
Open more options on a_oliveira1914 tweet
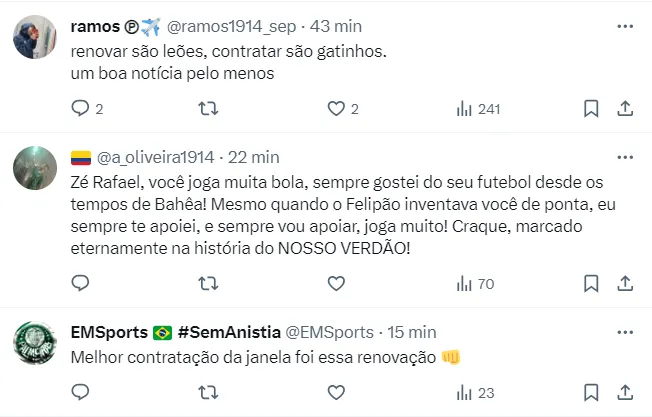[625, 157]
